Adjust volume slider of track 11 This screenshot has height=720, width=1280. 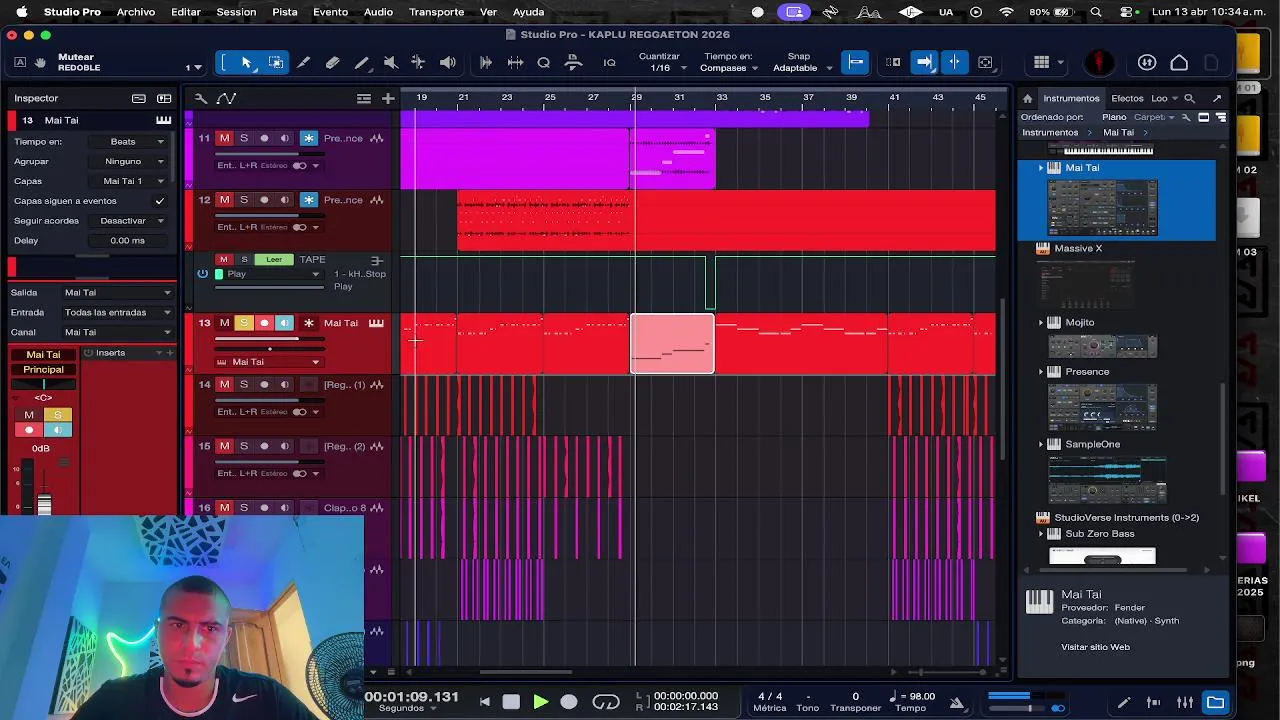coord(271,155)
